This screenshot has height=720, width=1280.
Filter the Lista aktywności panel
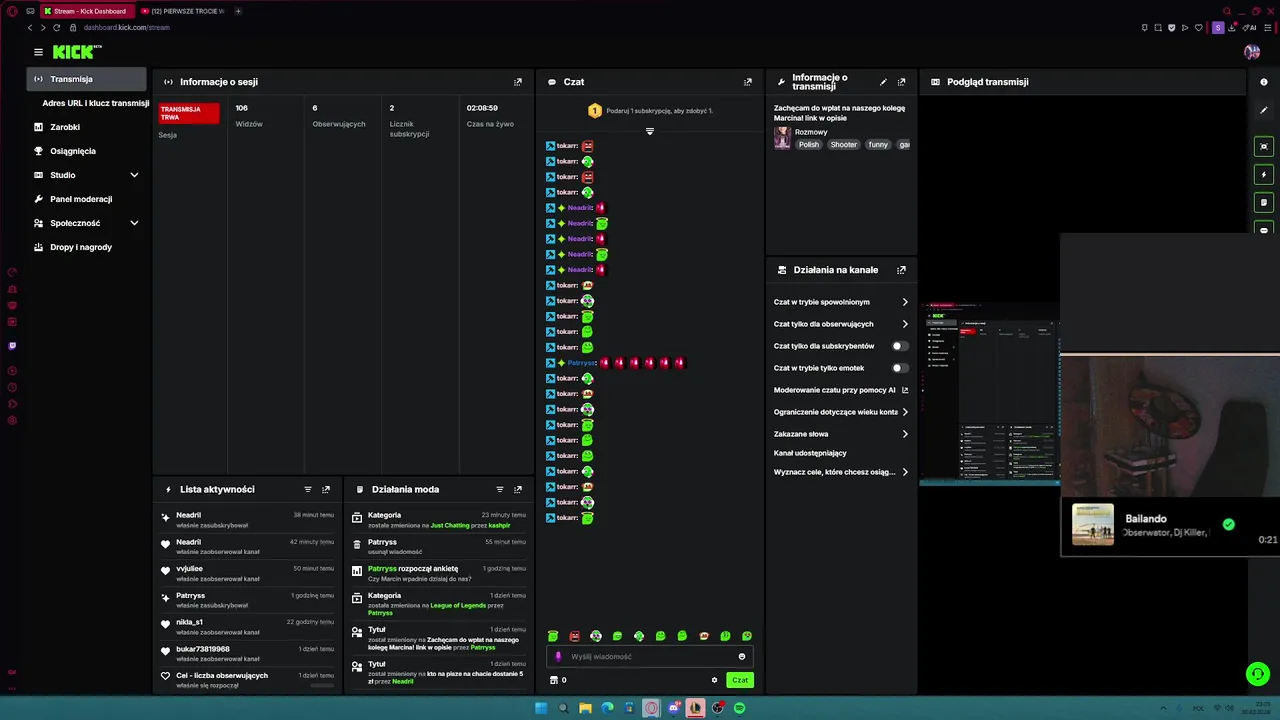pos(307,489)
